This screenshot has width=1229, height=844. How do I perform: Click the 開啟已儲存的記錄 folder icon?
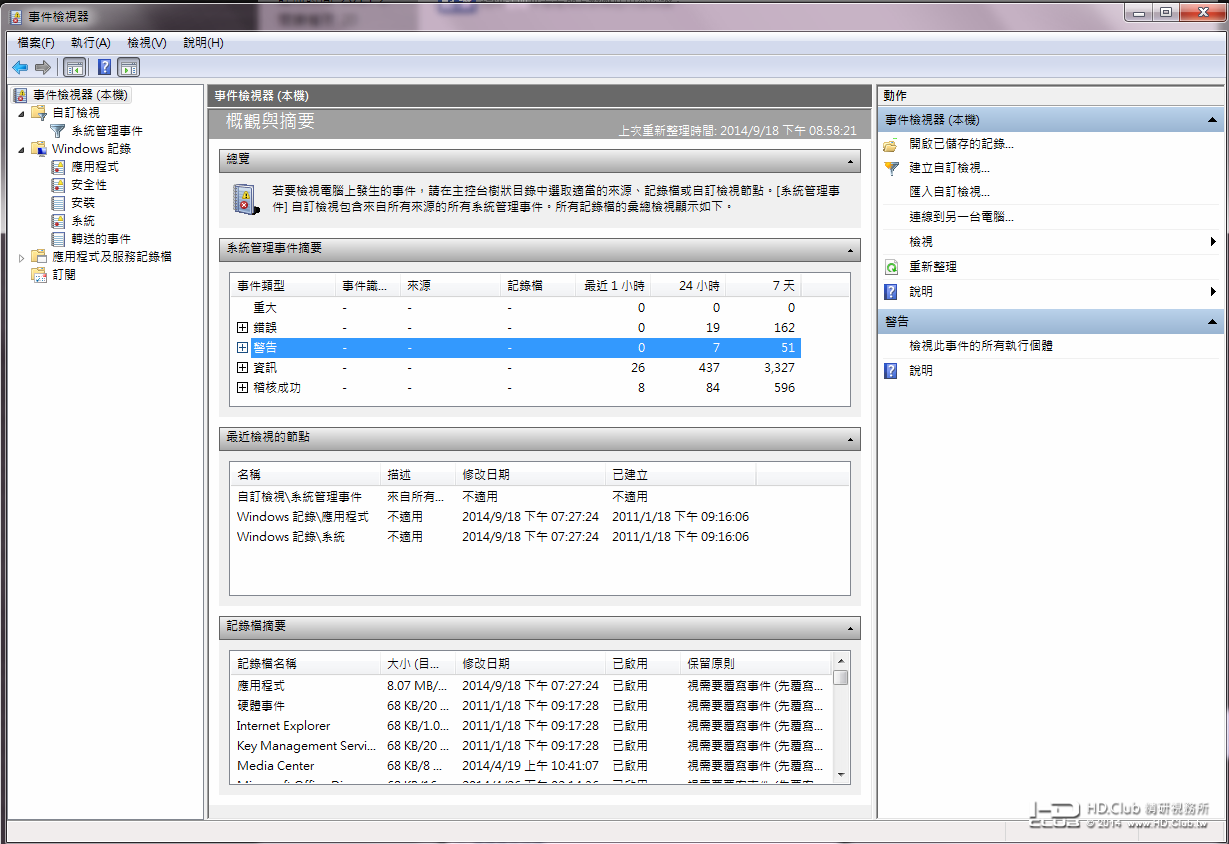click(x=891, y=144)
